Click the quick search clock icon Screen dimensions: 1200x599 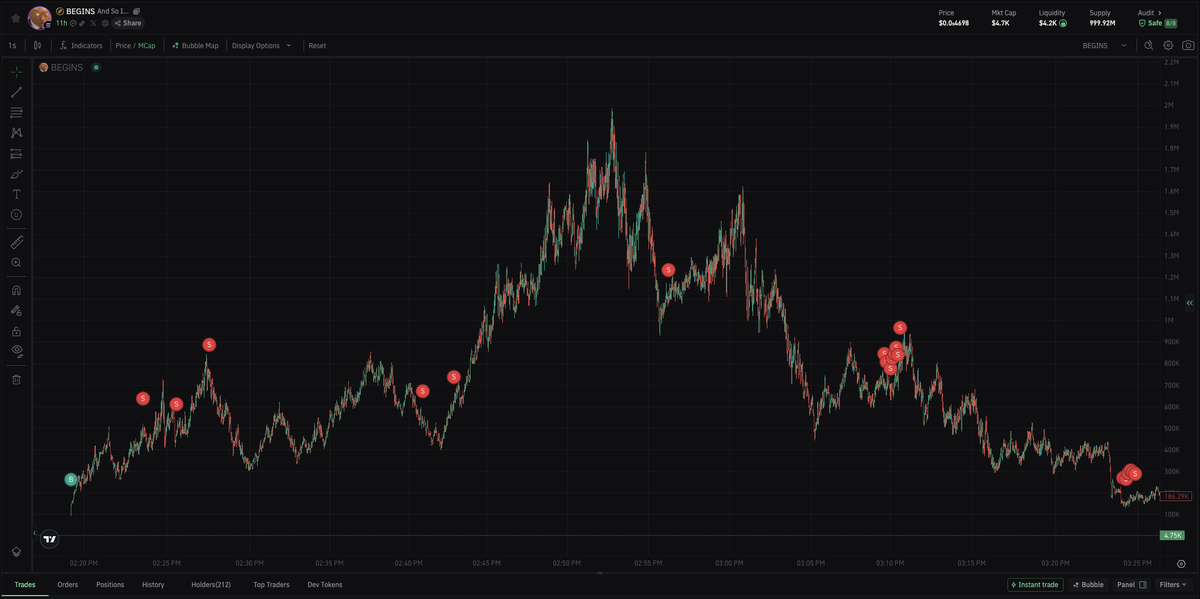(1149, 45)
